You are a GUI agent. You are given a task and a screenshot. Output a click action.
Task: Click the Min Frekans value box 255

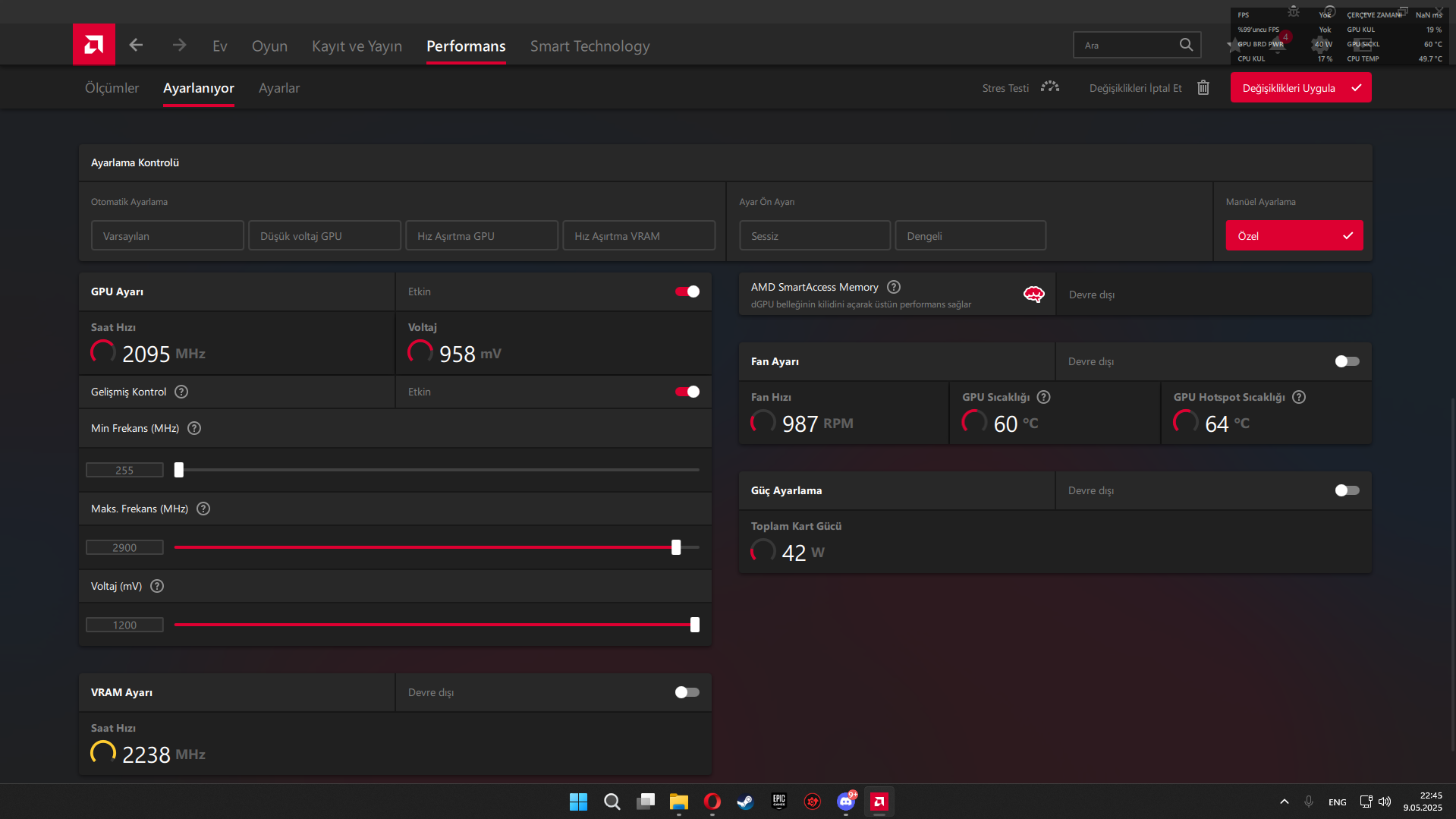pos(124,471)
